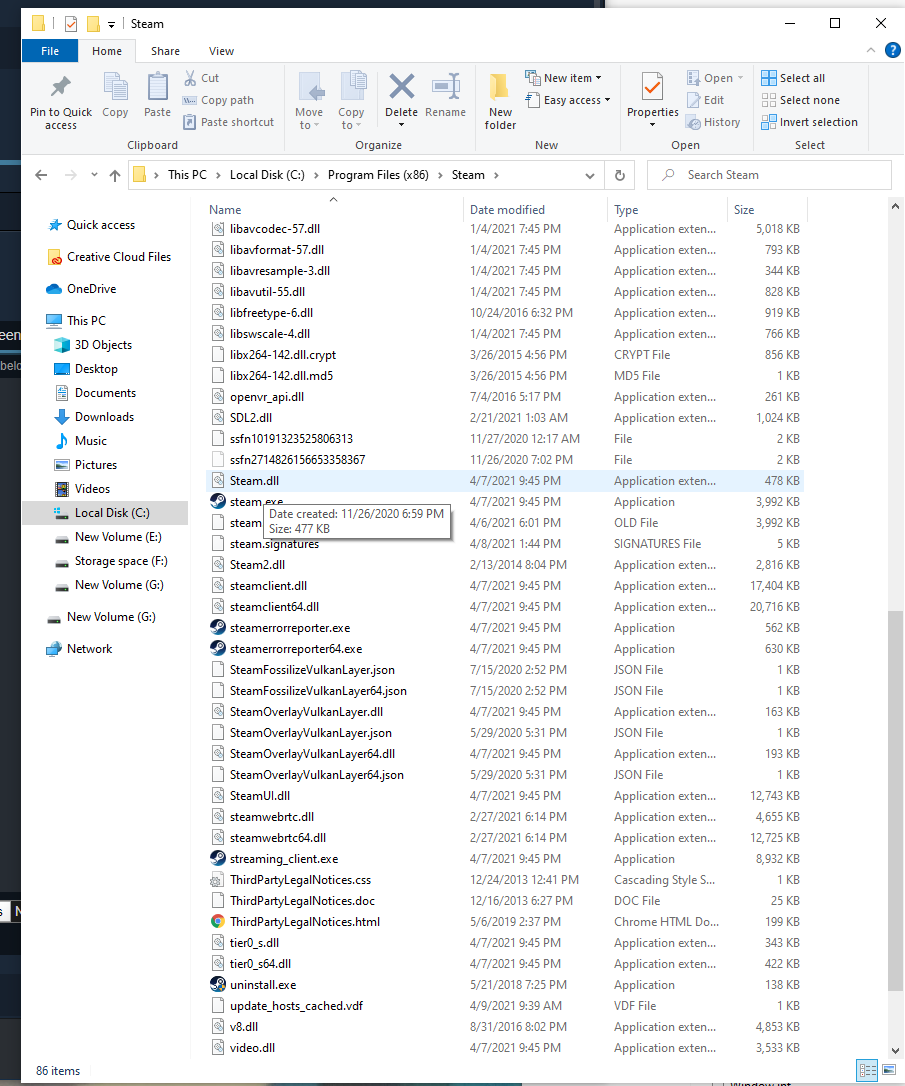
Task: Click the Rename icon
Action: click(x=446, y=87)
